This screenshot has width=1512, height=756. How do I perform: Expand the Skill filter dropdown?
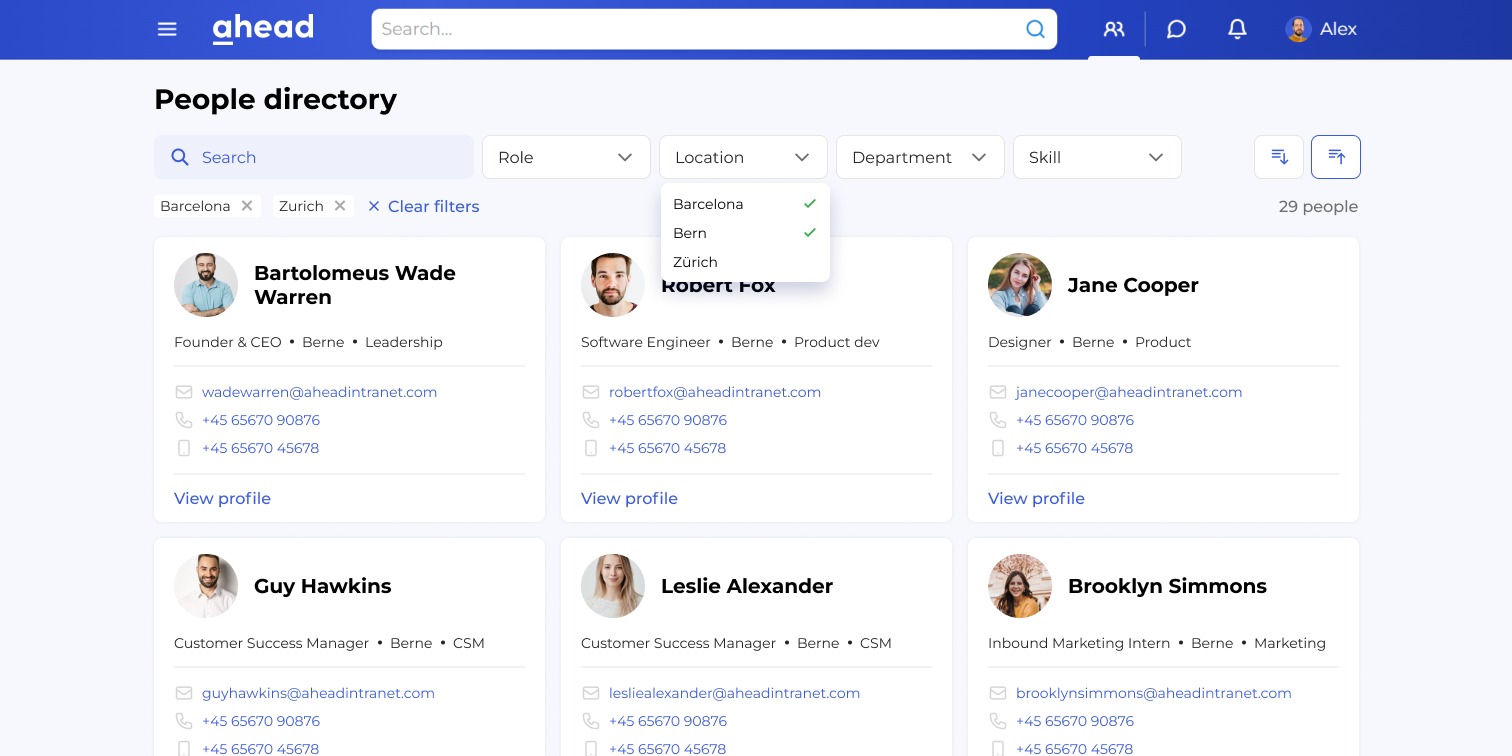[x=1097, y=157]
